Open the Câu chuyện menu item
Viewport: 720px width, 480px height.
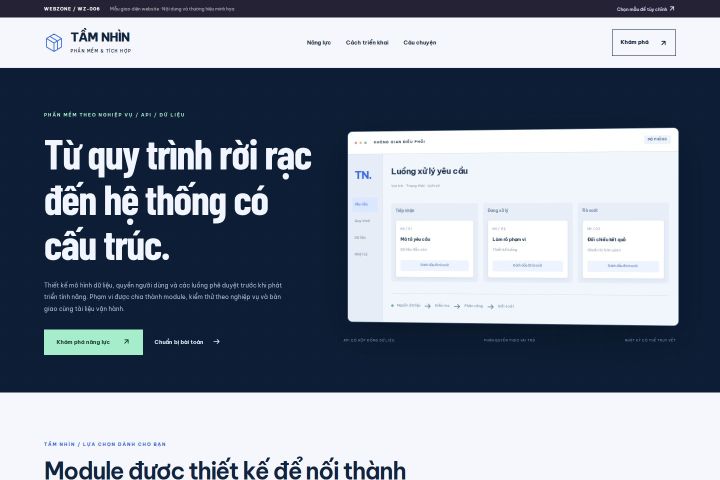coord(420,43)
